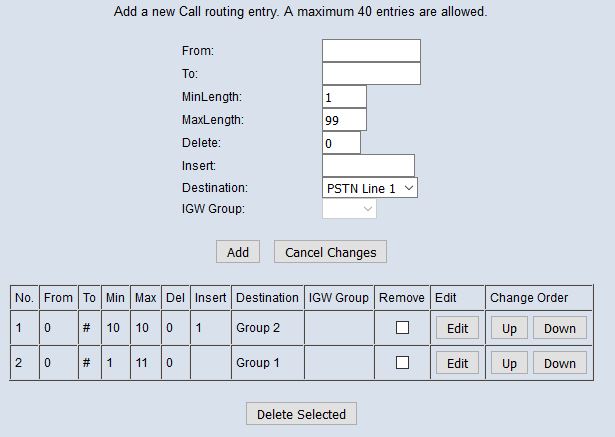Move entry 1 Up in order
The height and width of the screenshot is (437, 615).
(509, 328)
